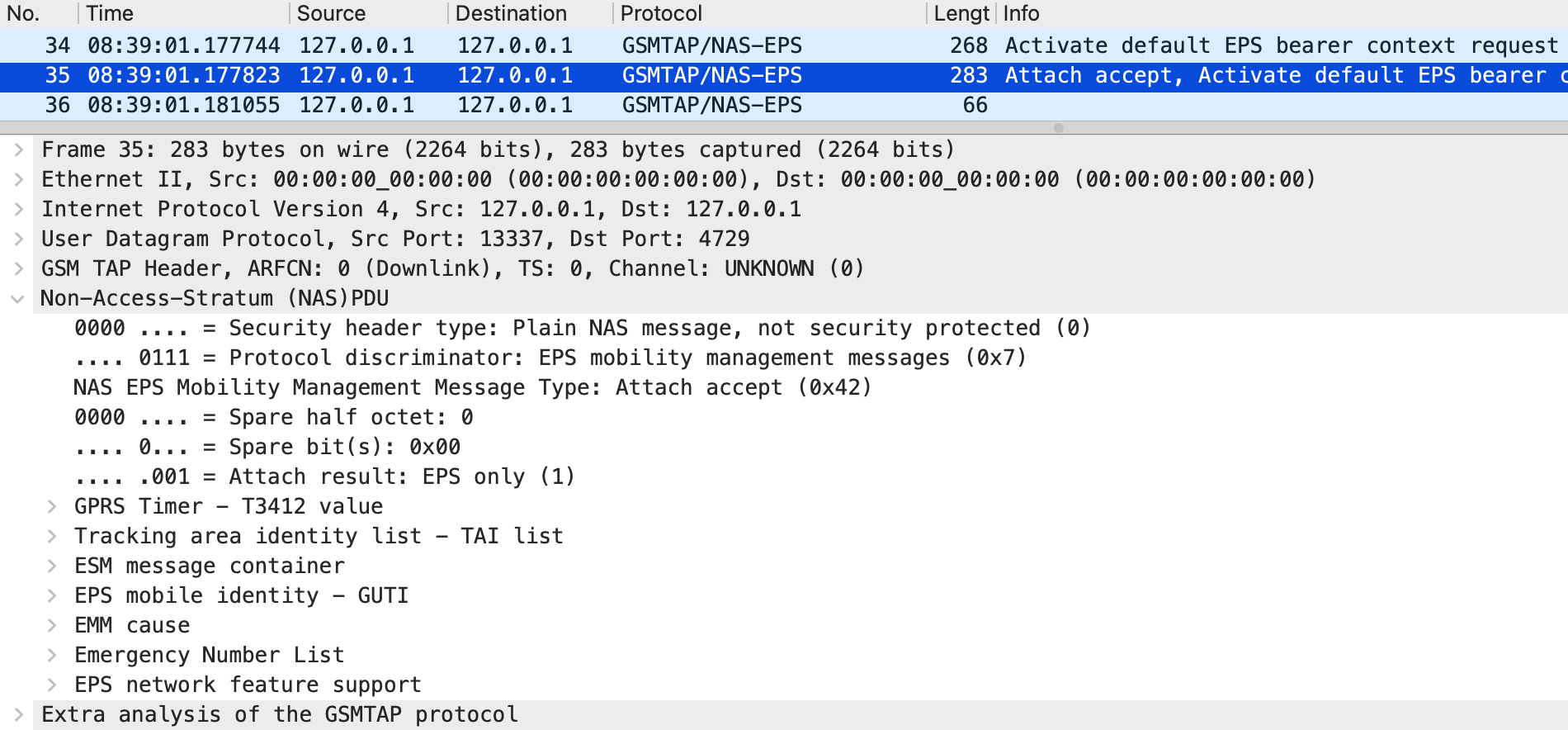Expand Internet Protocol Version 4 details
This screenshot has width=1568, height=730.
coord(18,209)
